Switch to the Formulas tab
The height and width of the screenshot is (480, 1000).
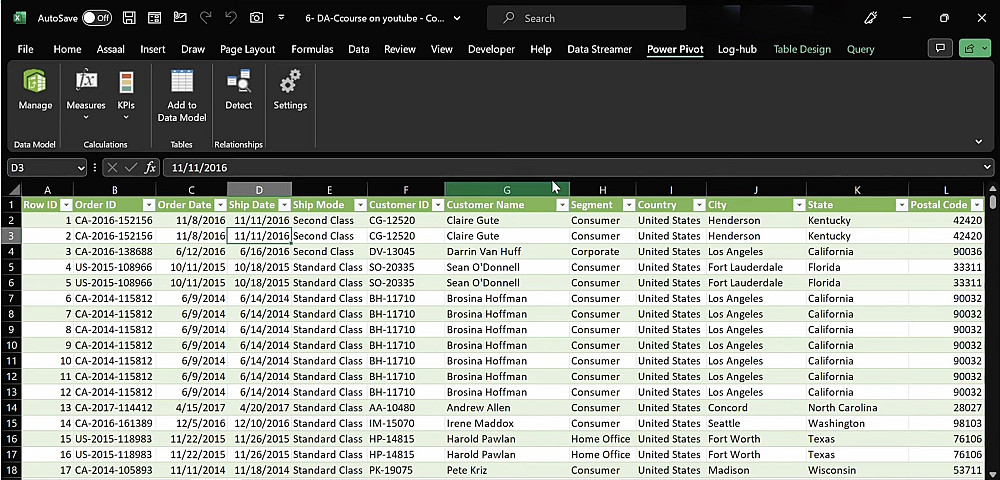coord(312,49)
